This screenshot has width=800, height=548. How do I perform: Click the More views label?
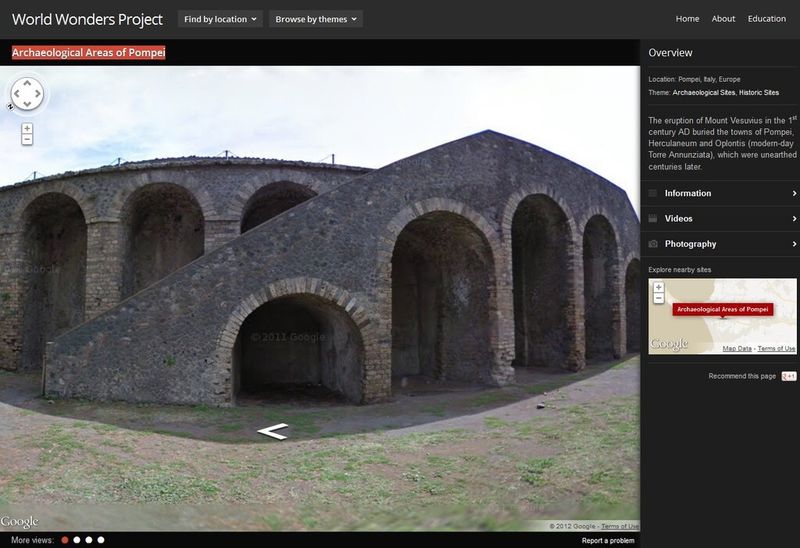pyautogui.click(x=32, y=540)
